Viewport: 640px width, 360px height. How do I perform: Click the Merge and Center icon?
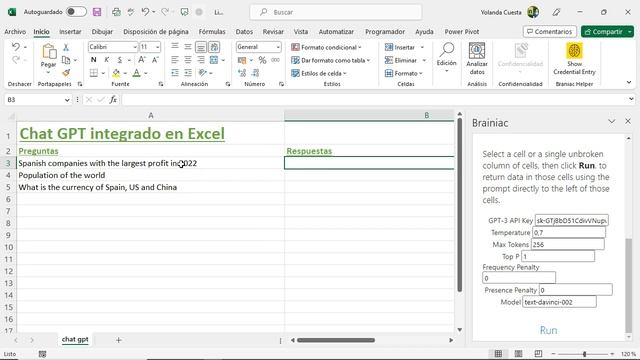click(x=213, y=60)
